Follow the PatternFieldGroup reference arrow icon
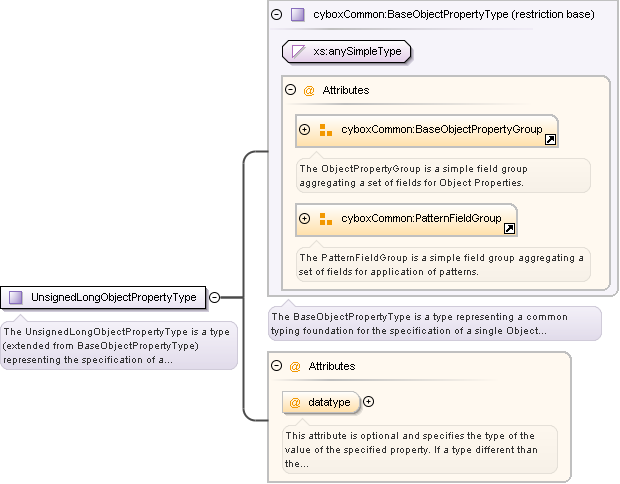The height and width of the screenshot is (484, 620). [x=509, y=229]
